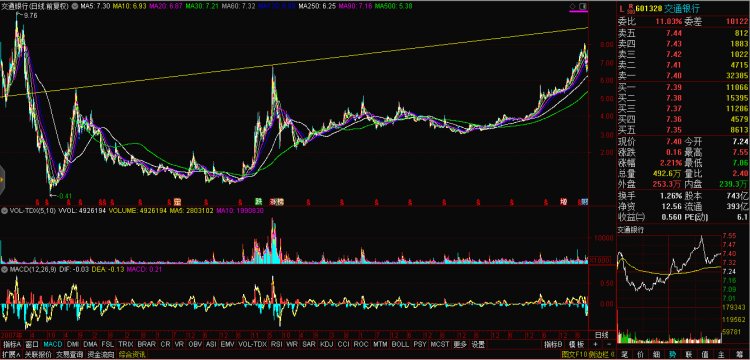Open the 日线 period selector

(x=601, y=334)
